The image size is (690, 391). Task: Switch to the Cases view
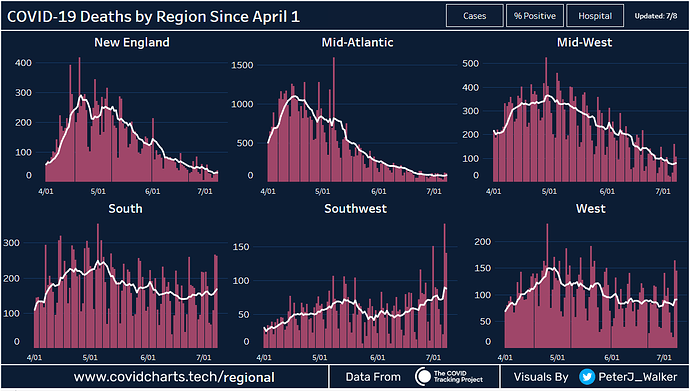coord(474,16)
